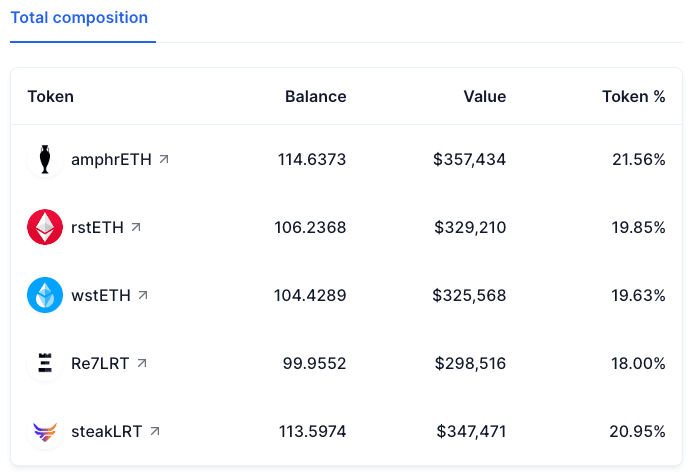Click the rstETH balance 106.2368
The height and width of the screenshot is (472, 691).
pyautogui.click(x=310, y=227)
